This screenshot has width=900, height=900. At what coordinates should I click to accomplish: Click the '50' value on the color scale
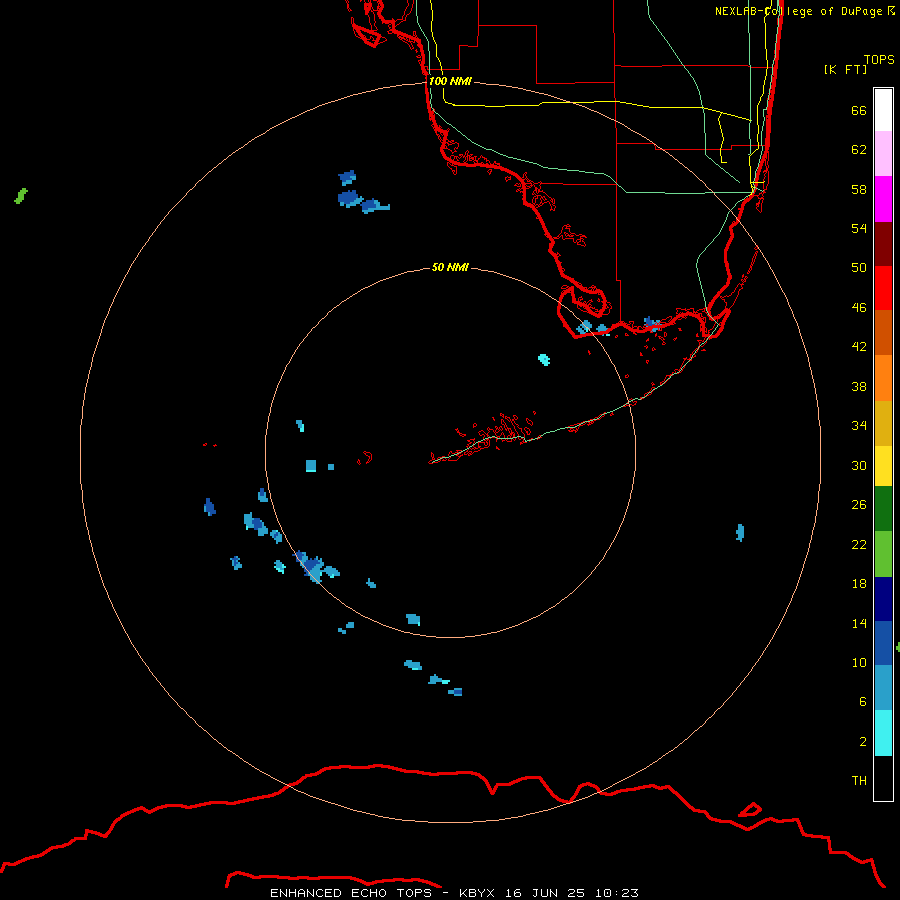coord(859,268)
